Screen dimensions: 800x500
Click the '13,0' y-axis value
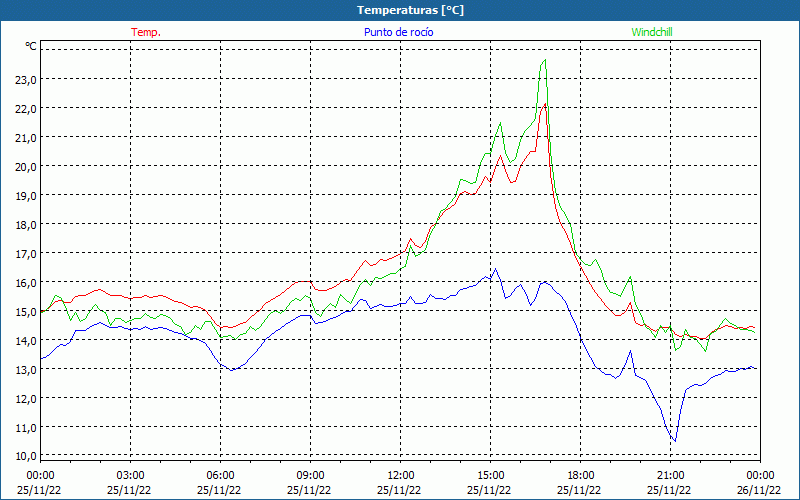pos(26,370)
